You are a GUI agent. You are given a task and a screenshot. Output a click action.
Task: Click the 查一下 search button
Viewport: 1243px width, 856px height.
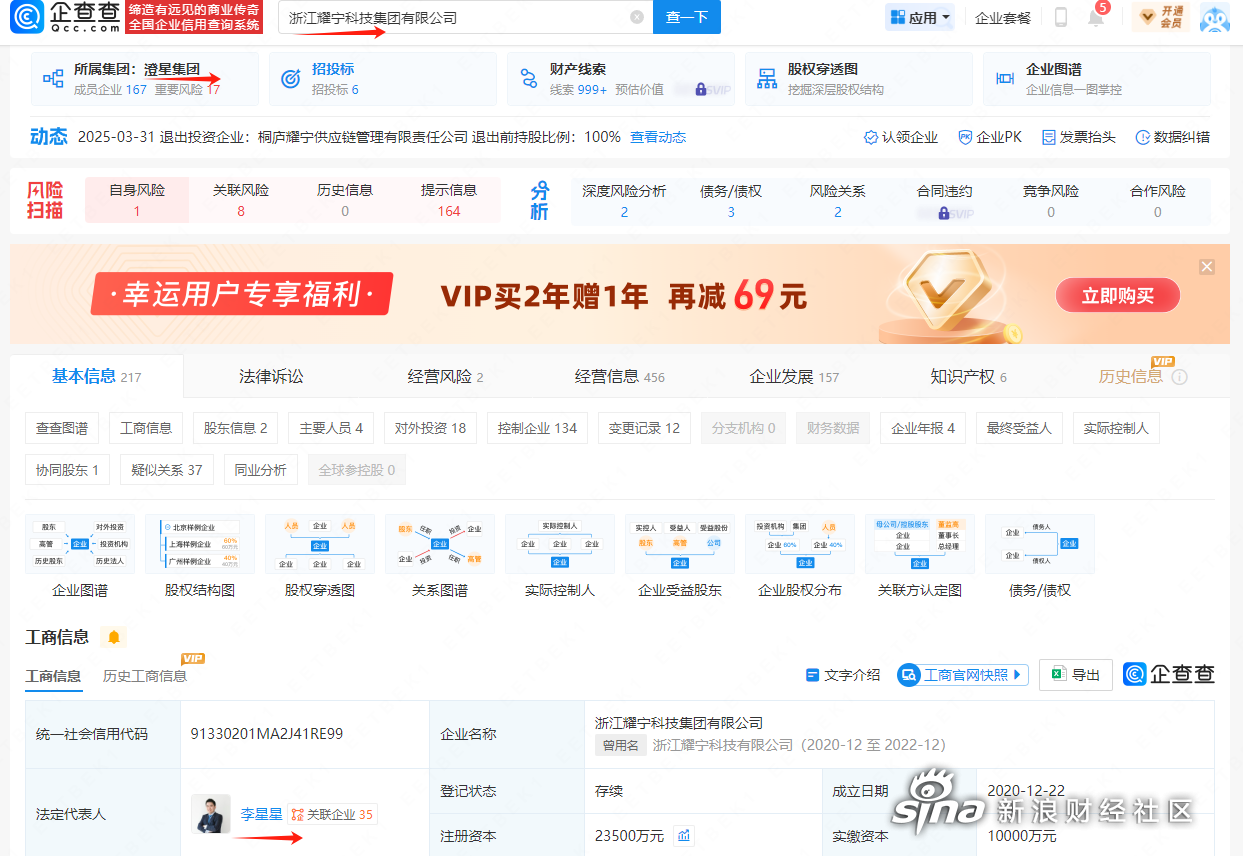point(687,17)
